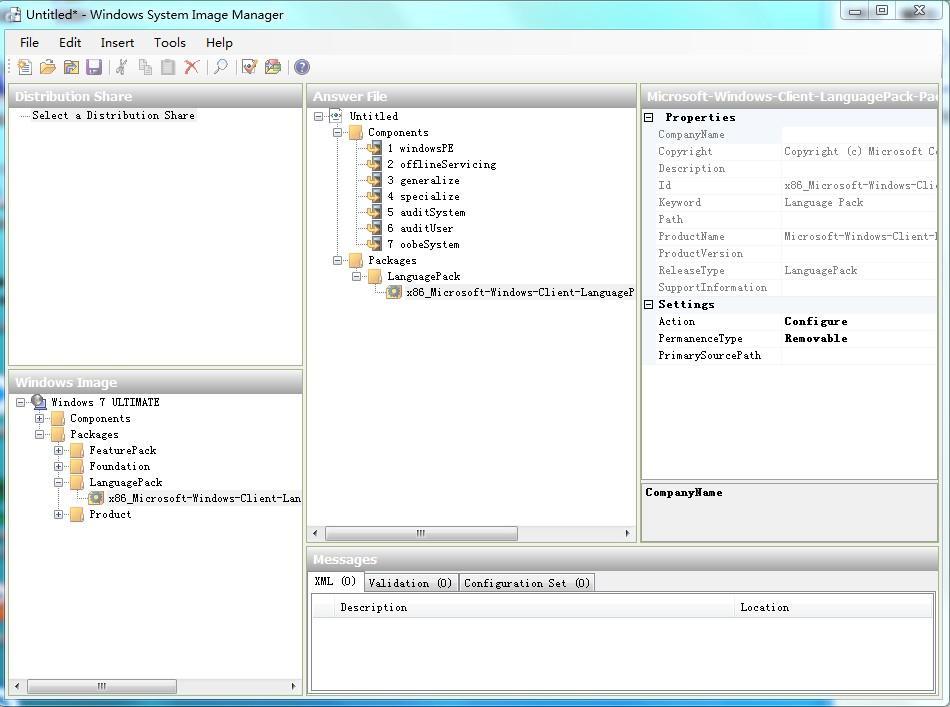Click the FeaturePack folder icon

[77, 450]
